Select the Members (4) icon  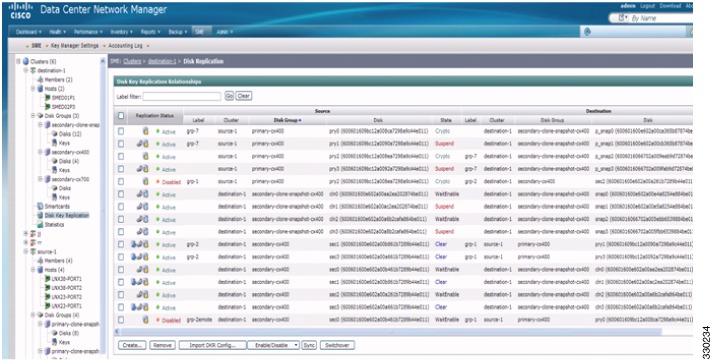pos(40,261)
